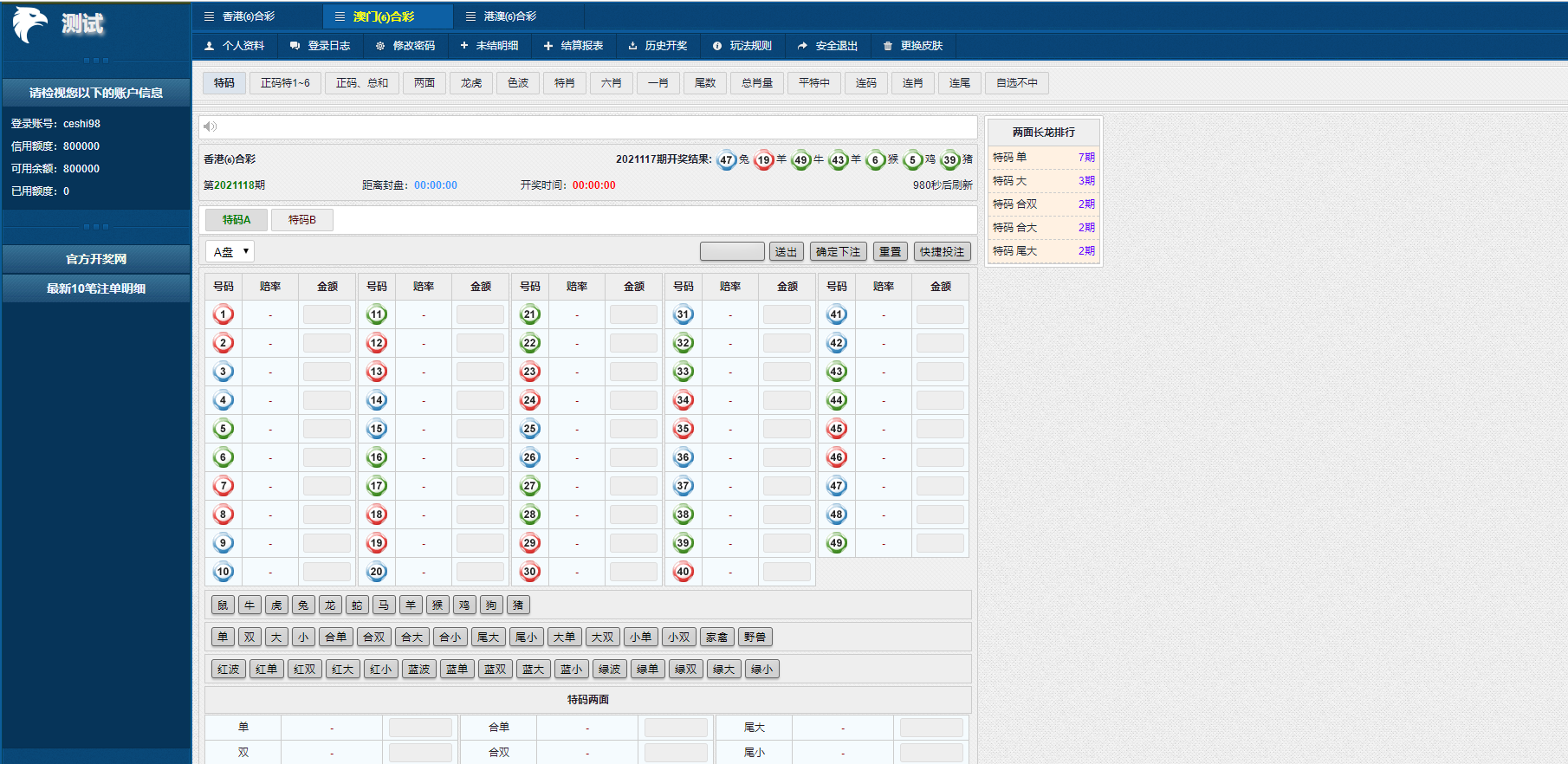Open 未结明细 unsettled details
This screenshot has width=1568, height=764.
tap(489, 46)
